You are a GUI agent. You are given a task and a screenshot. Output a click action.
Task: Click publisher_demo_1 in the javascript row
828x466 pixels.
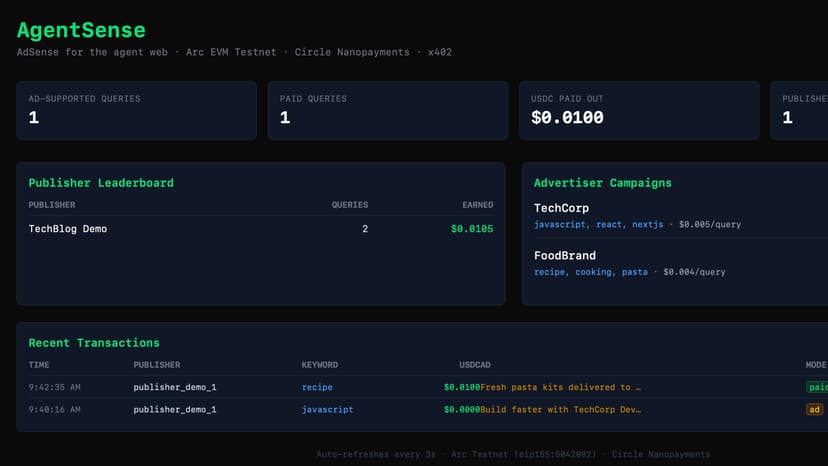point(175,409)
